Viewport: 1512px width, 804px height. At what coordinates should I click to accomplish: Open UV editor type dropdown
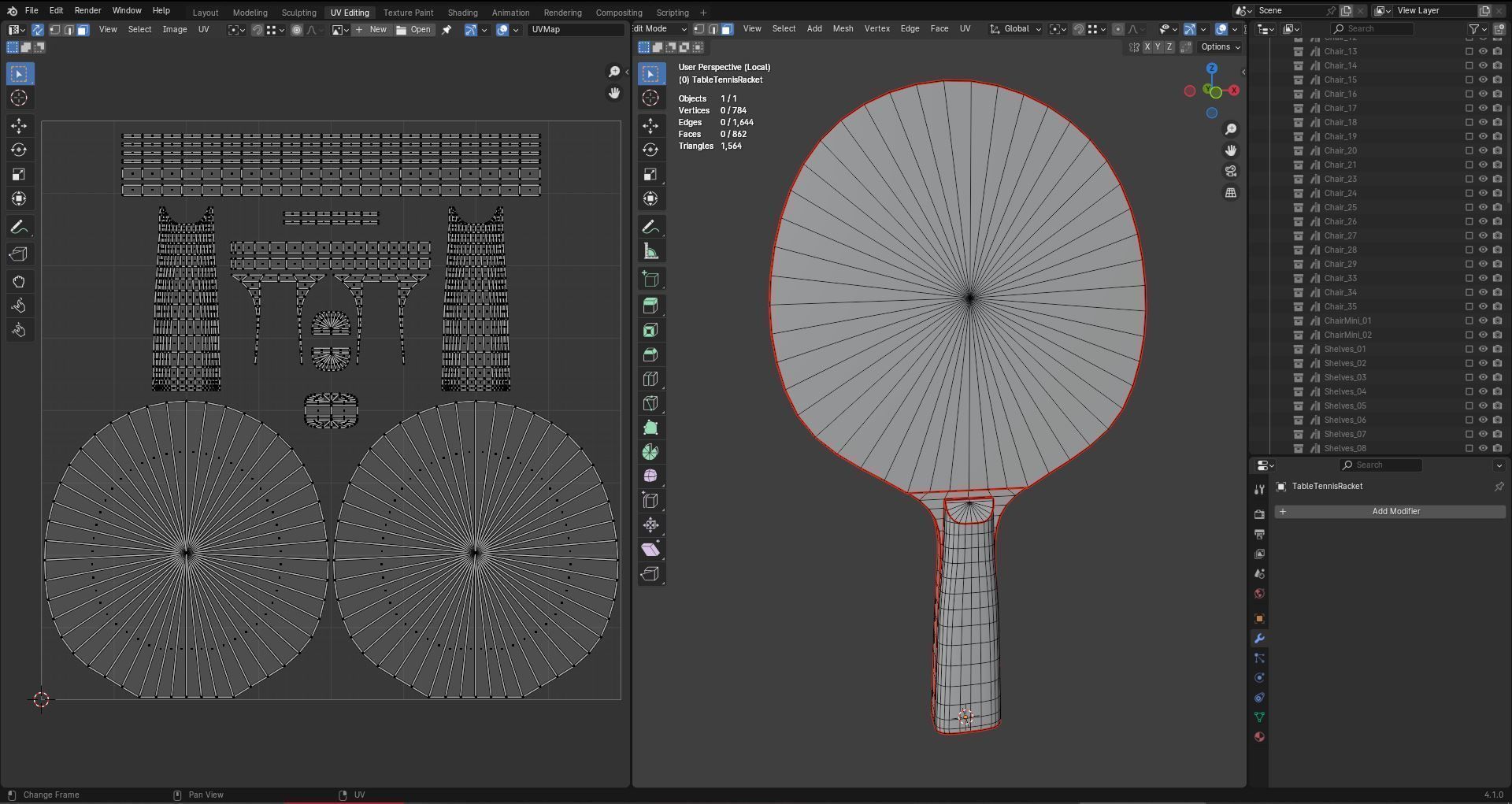click(17, 30)
